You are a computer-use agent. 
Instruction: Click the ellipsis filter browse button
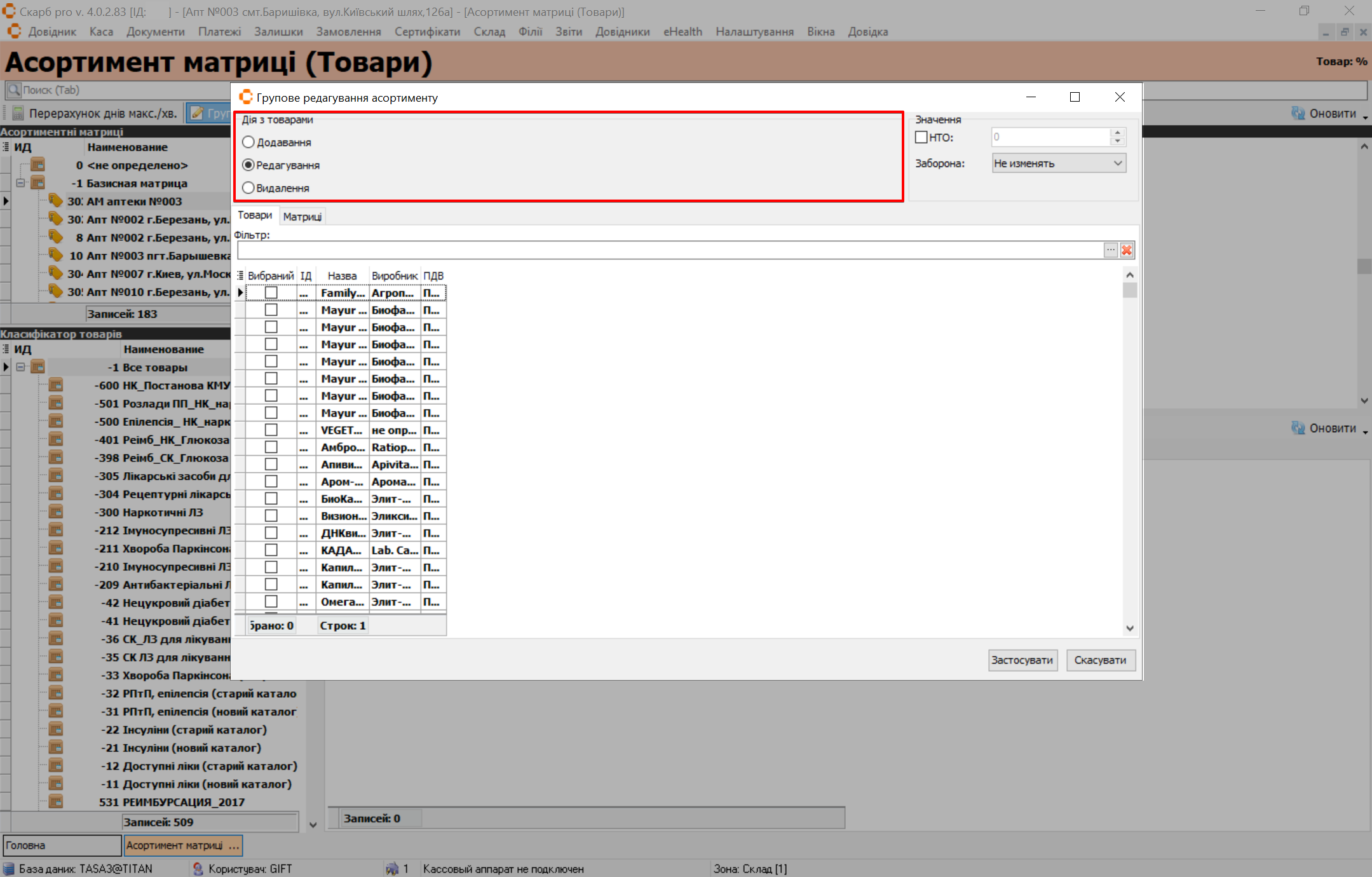[x=1110, y=250]
